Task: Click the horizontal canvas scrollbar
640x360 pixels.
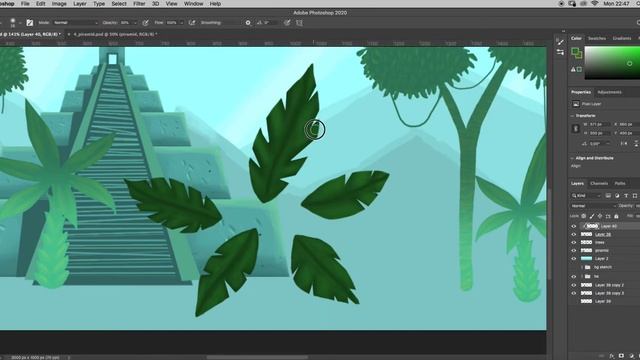Action: [x=257, y=357]
